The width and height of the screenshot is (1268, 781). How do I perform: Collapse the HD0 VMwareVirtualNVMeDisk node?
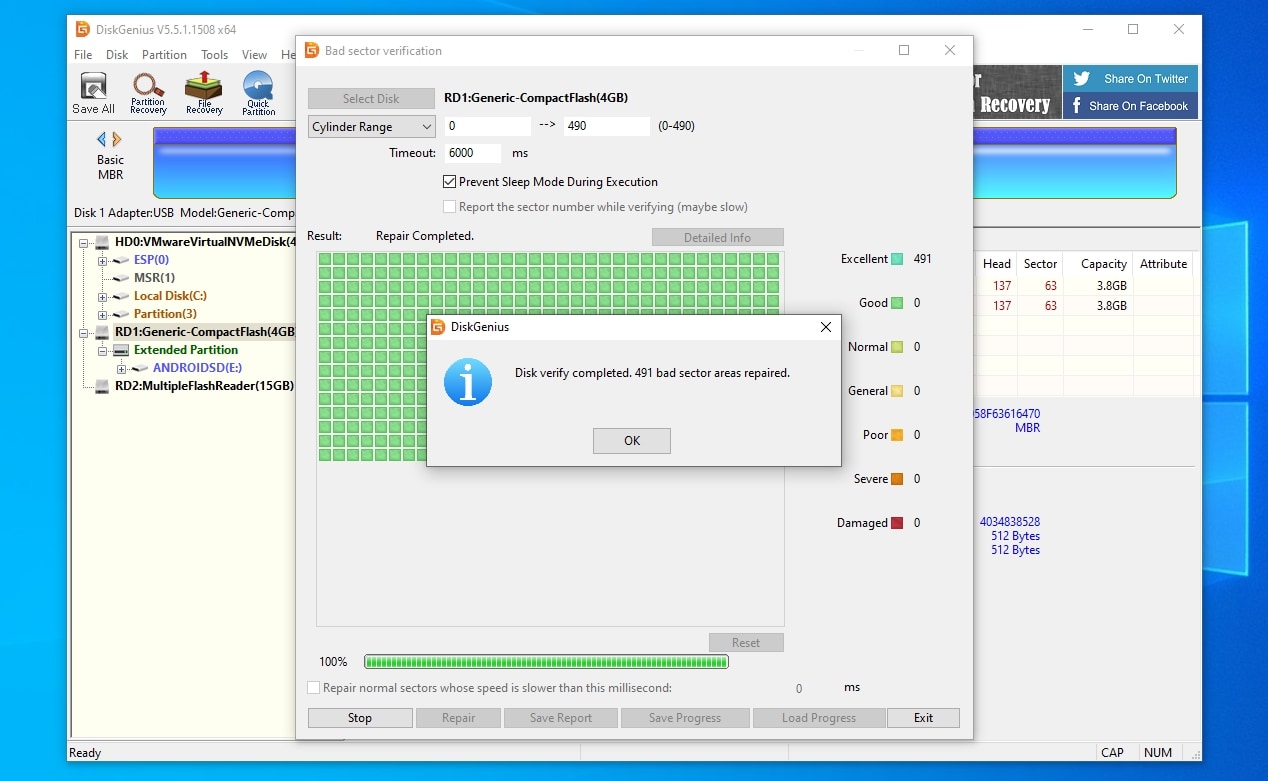(x=83, y=243)
